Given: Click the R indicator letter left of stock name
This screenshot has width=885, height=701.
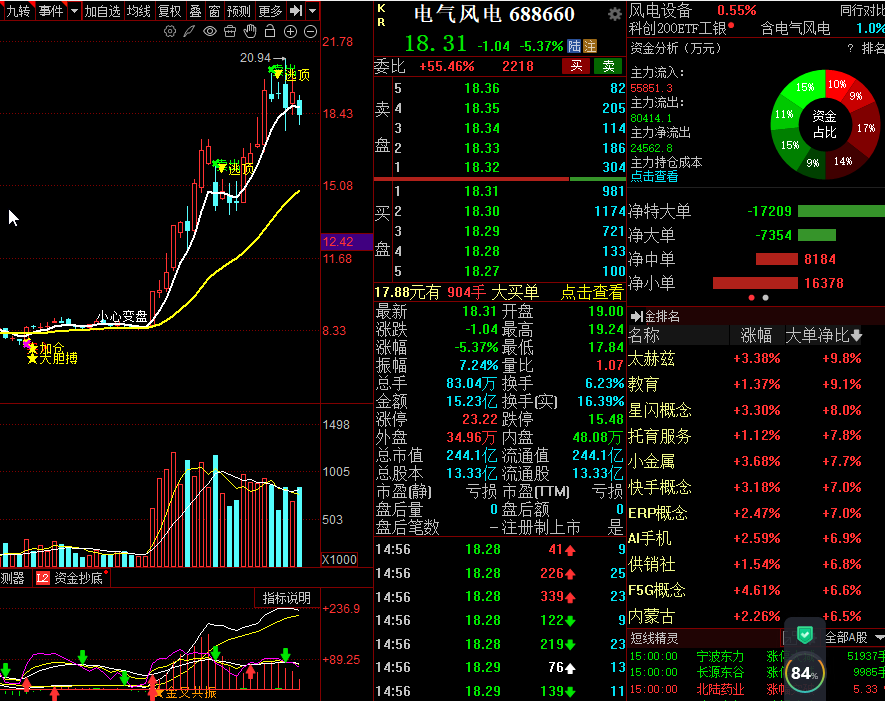Looking at the screenshot, I should click(x=382, y=22).
